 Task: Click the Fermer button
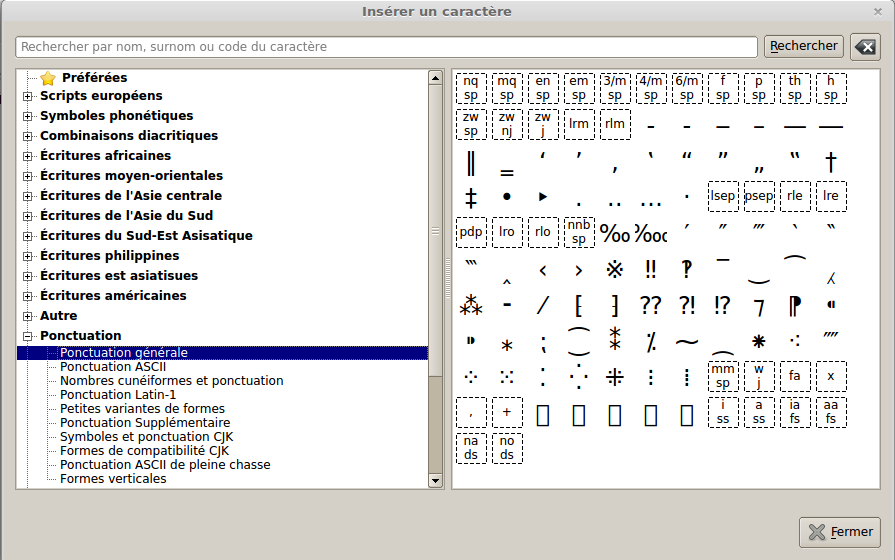coord(840,532)
